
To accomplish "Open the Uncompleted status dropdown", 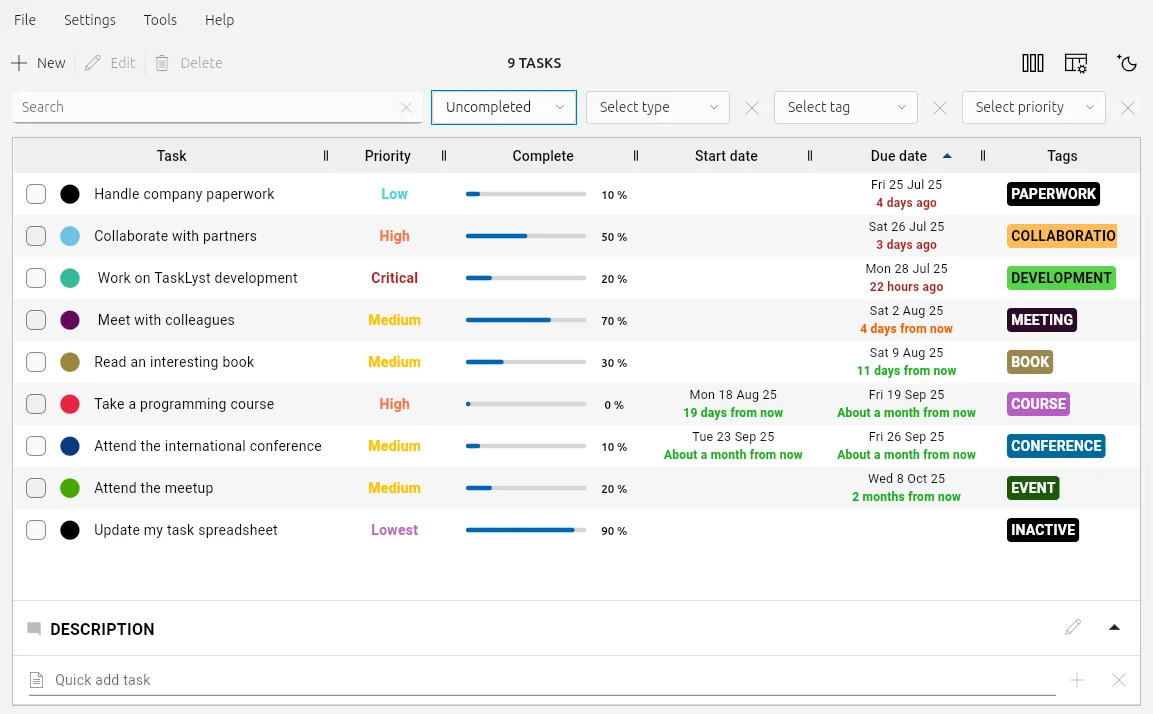I will [503, 108].
